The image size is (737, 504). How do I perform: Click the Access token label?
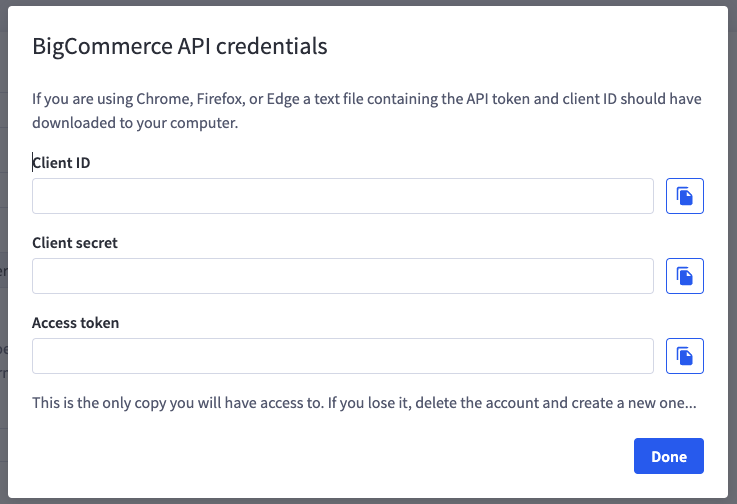(x=75, y=323)
